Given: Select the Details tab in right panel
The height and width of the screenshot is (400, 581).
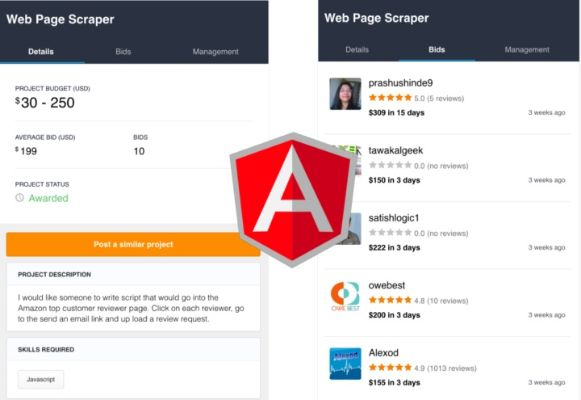Looking at the screenshot, I should [357, 50].
